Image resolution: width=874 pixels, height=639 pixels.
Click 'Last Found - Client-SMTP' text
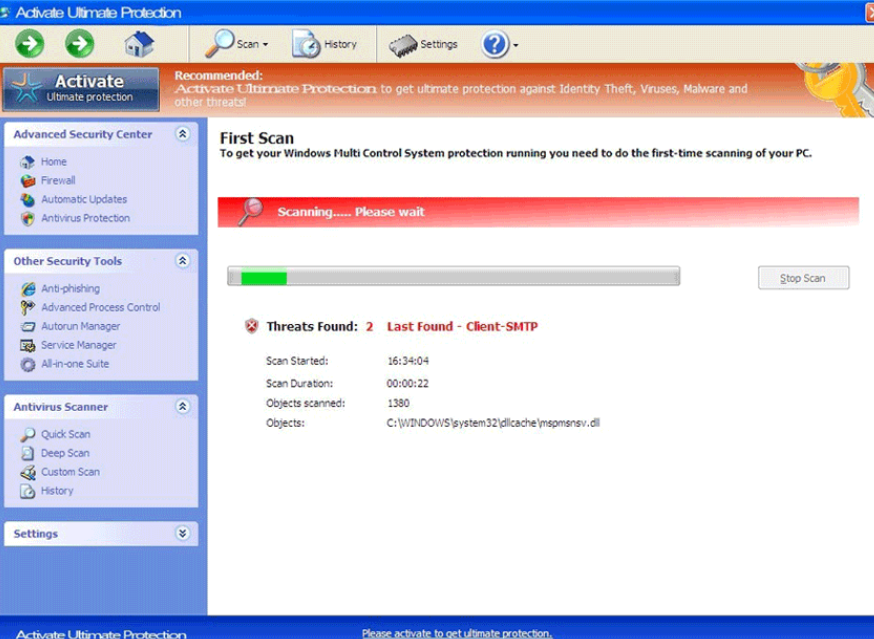click(462, 327)
